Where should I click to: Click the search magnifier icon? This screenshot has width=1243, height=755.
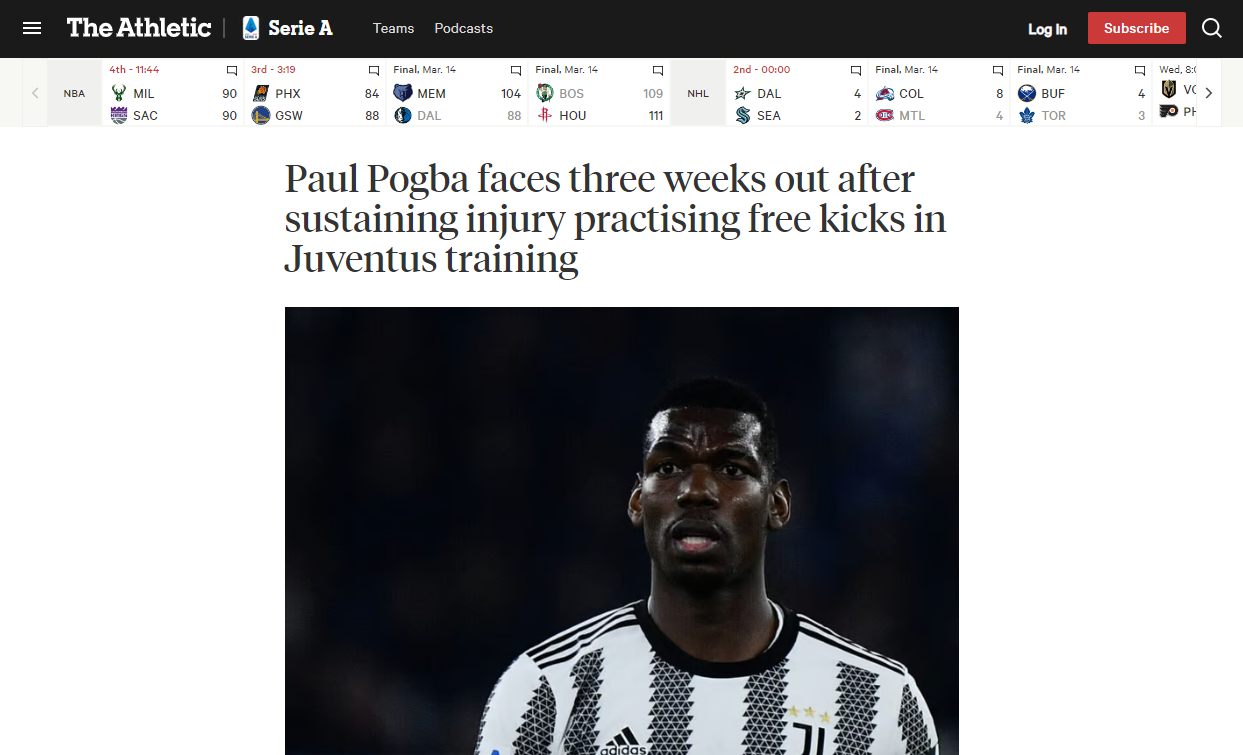tap(1212, 28)
